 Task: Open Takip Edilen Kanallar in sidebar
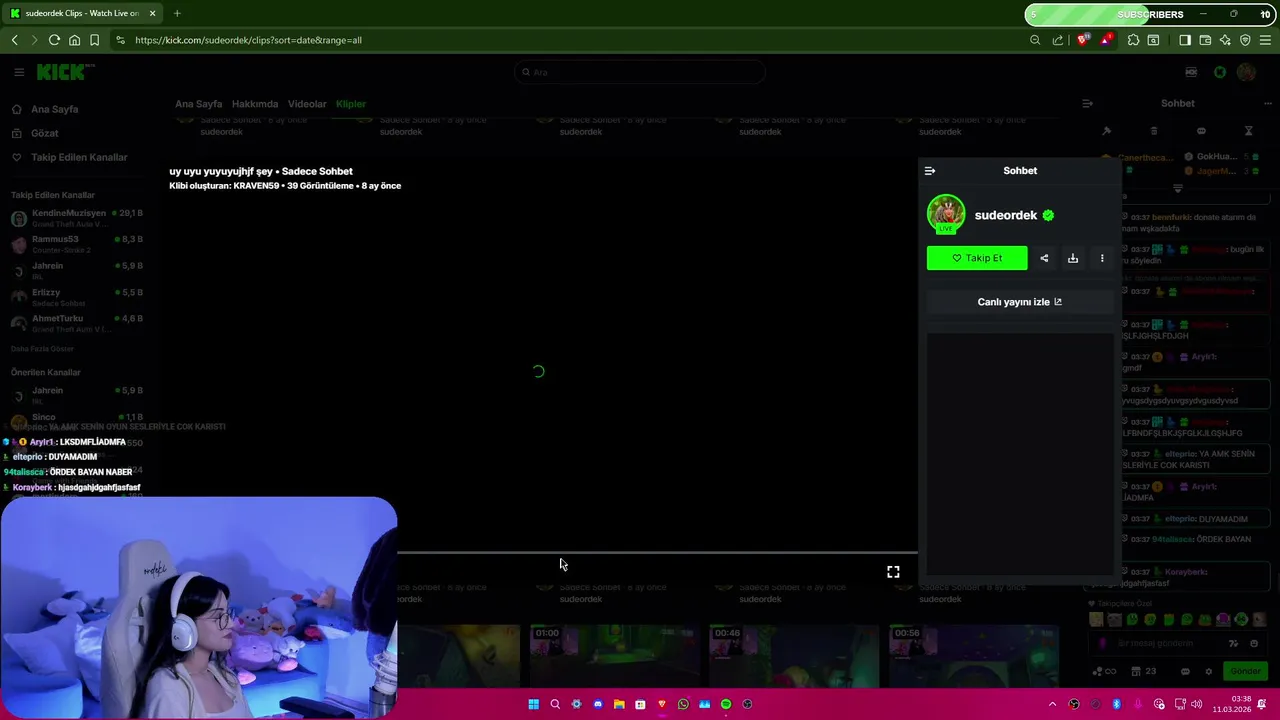coord(79,157)
